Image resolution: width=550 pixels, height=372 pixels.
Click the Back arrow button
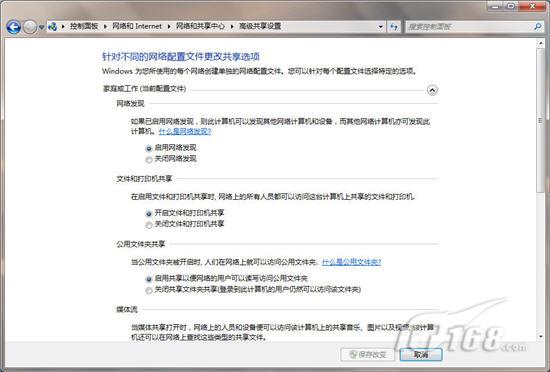point(14,27)
